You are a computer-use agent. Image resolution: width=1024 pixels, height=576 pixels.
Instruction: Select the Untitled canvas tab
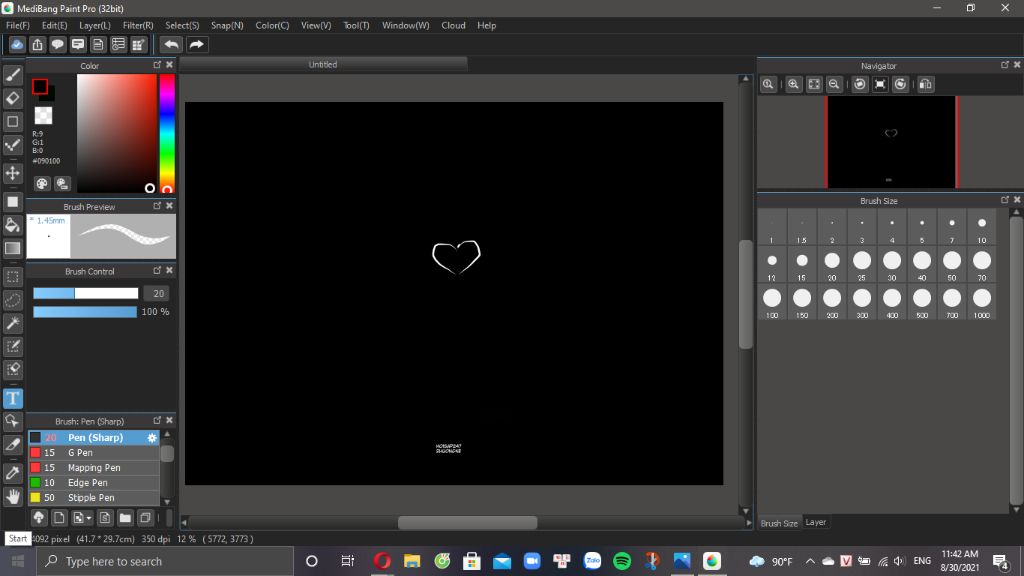pyautogui.click(x=323, y=65)
